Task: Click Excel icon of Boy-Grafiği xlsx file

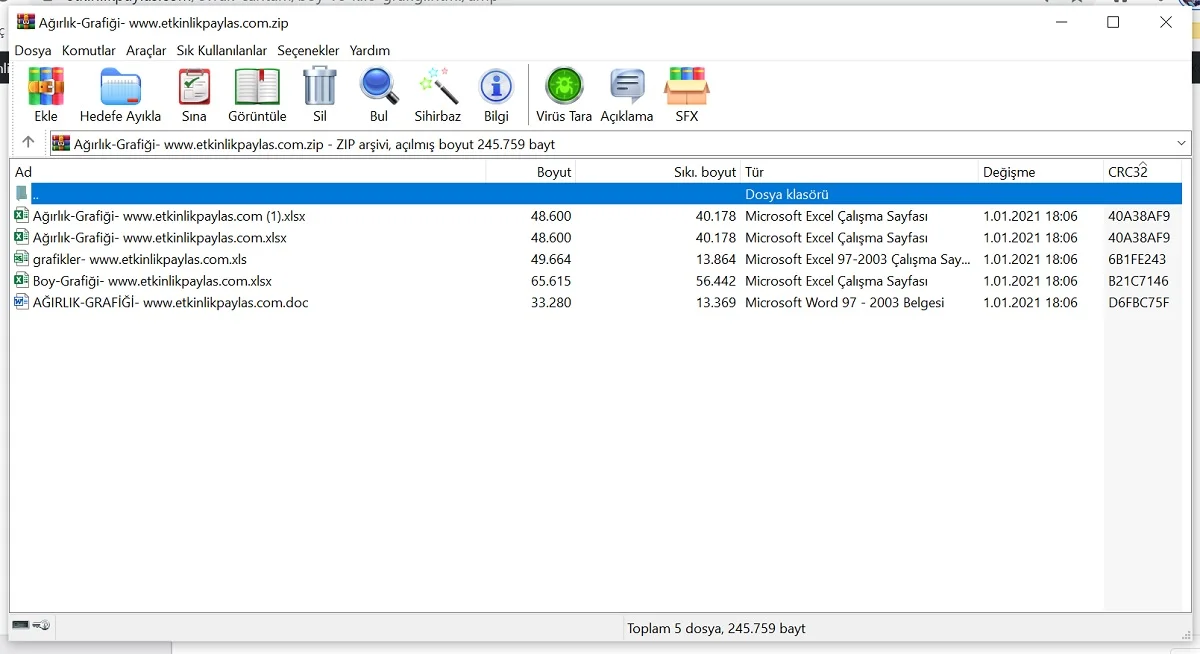Action: click(x=21, y=281)
